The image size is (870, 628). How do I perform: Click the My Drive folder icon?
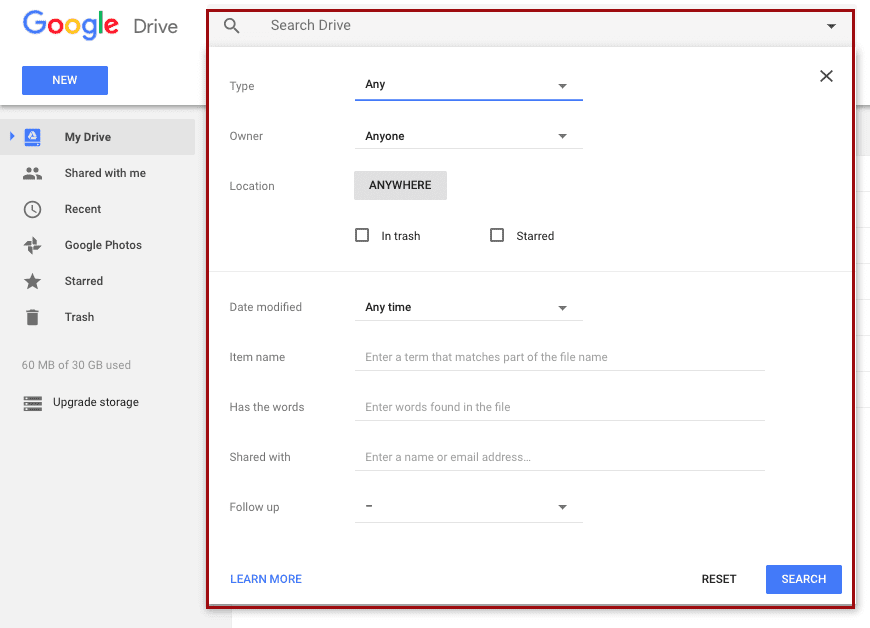(x=32, y=137)
